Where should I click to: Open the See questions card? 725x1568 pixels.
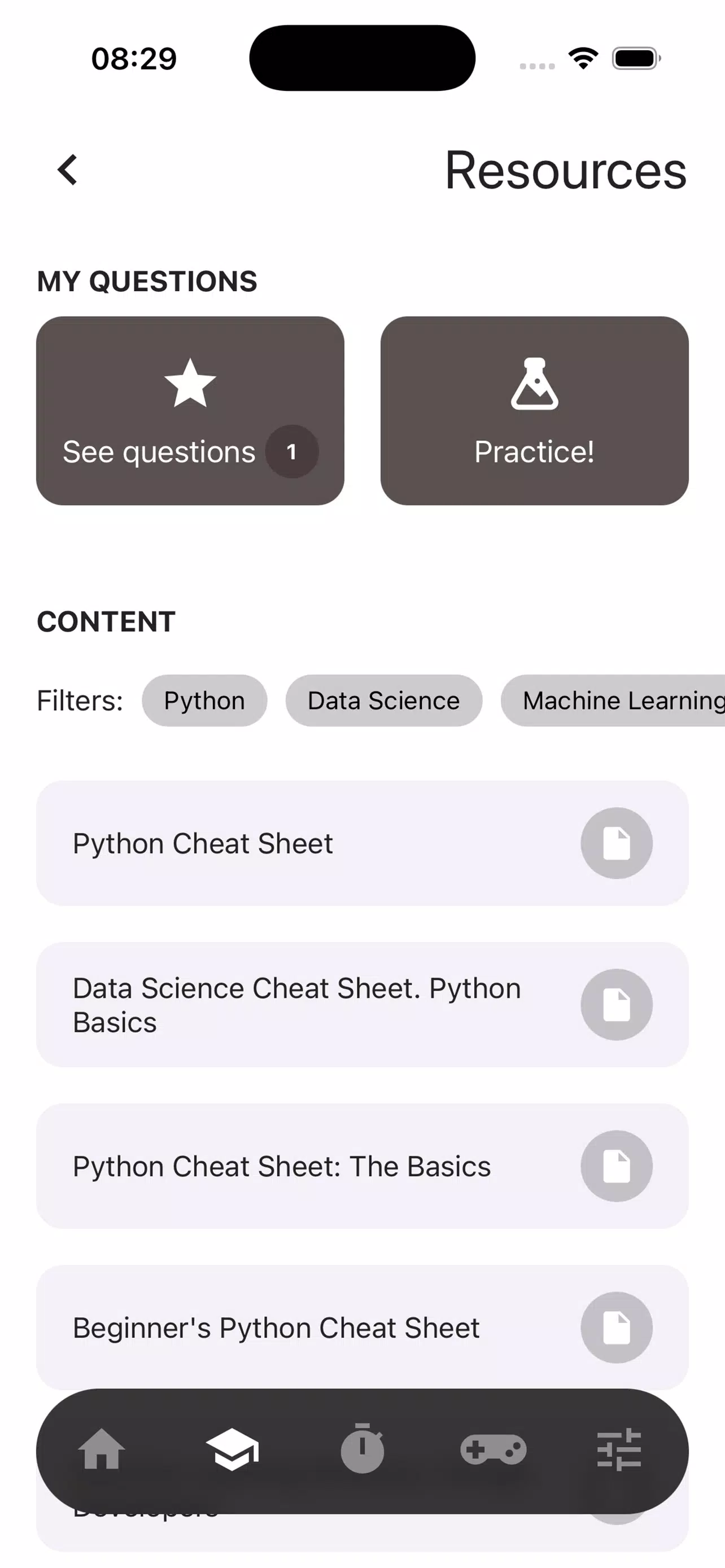click(x=190, y=410)
